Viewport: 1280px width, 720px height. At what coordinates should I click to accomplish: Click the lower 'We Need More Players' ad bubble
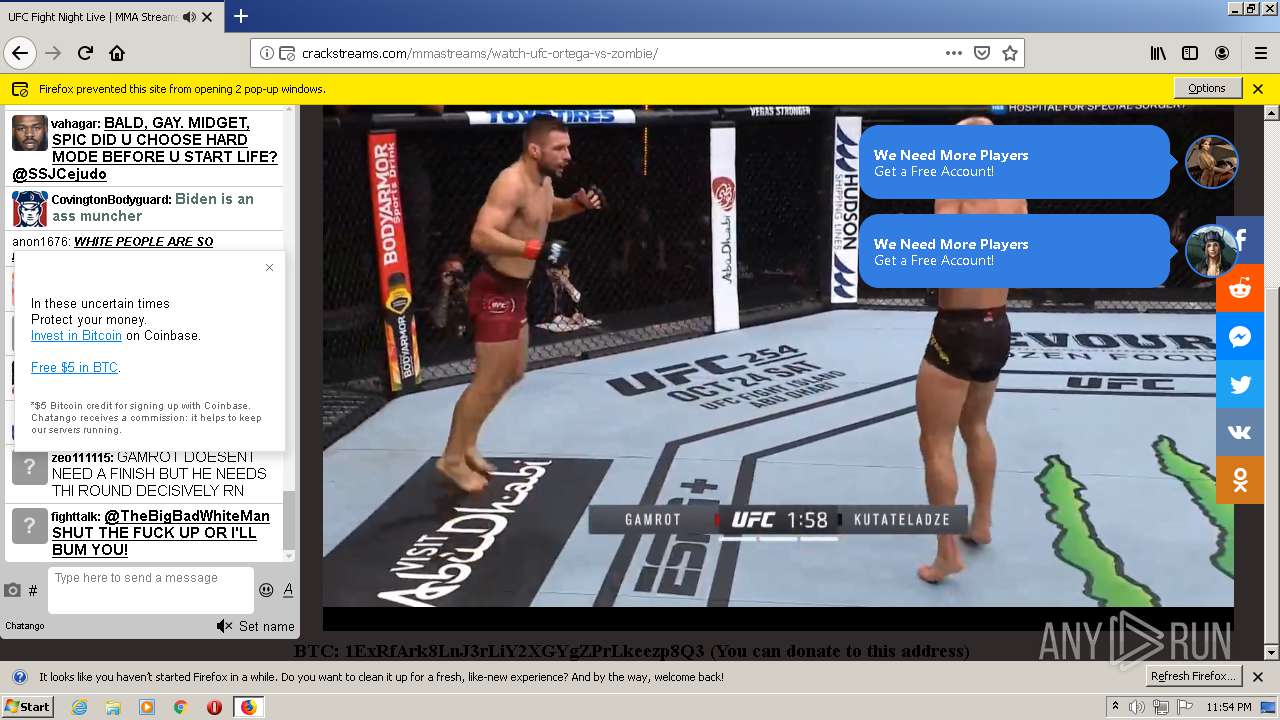(x=1013, y=251)
